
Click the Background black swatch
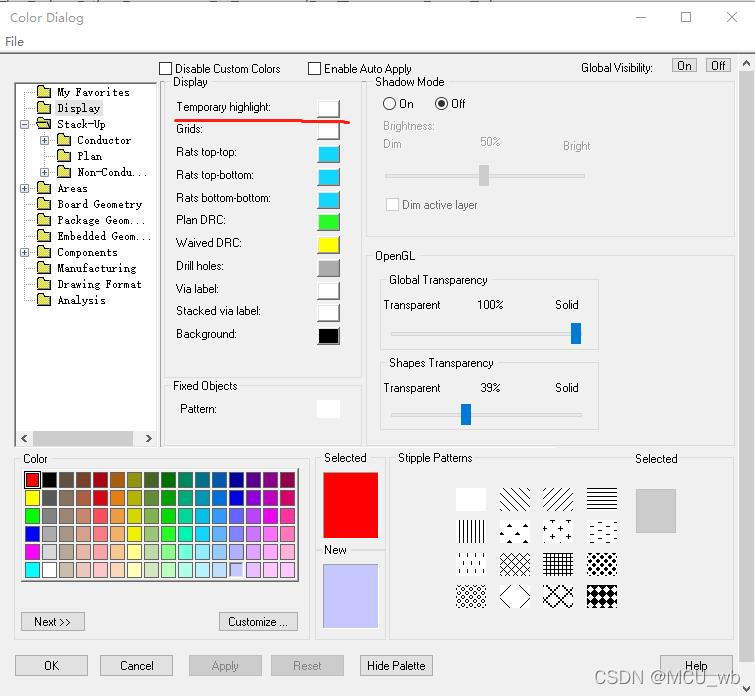click(x=329, y=336)
